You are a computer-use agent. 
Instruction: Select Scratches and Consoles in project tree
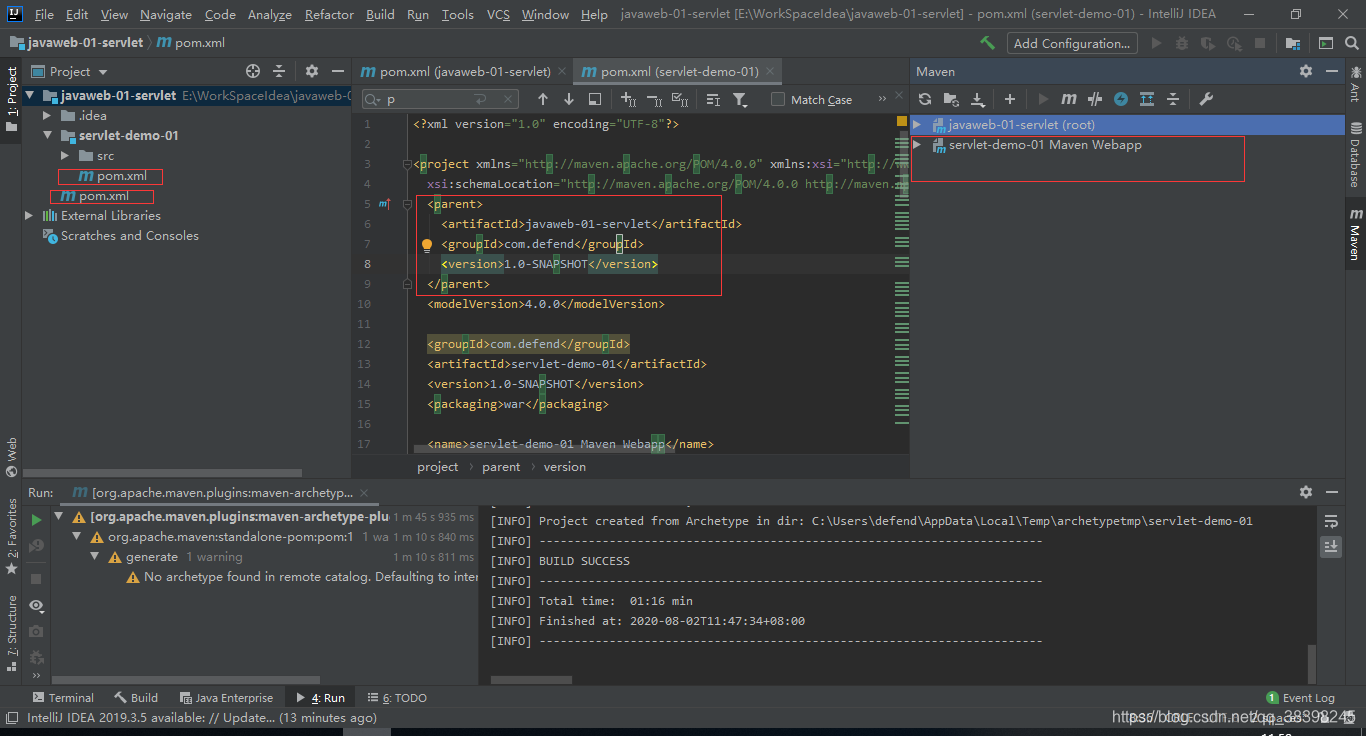pyautogui.click(x=129, y=236)
